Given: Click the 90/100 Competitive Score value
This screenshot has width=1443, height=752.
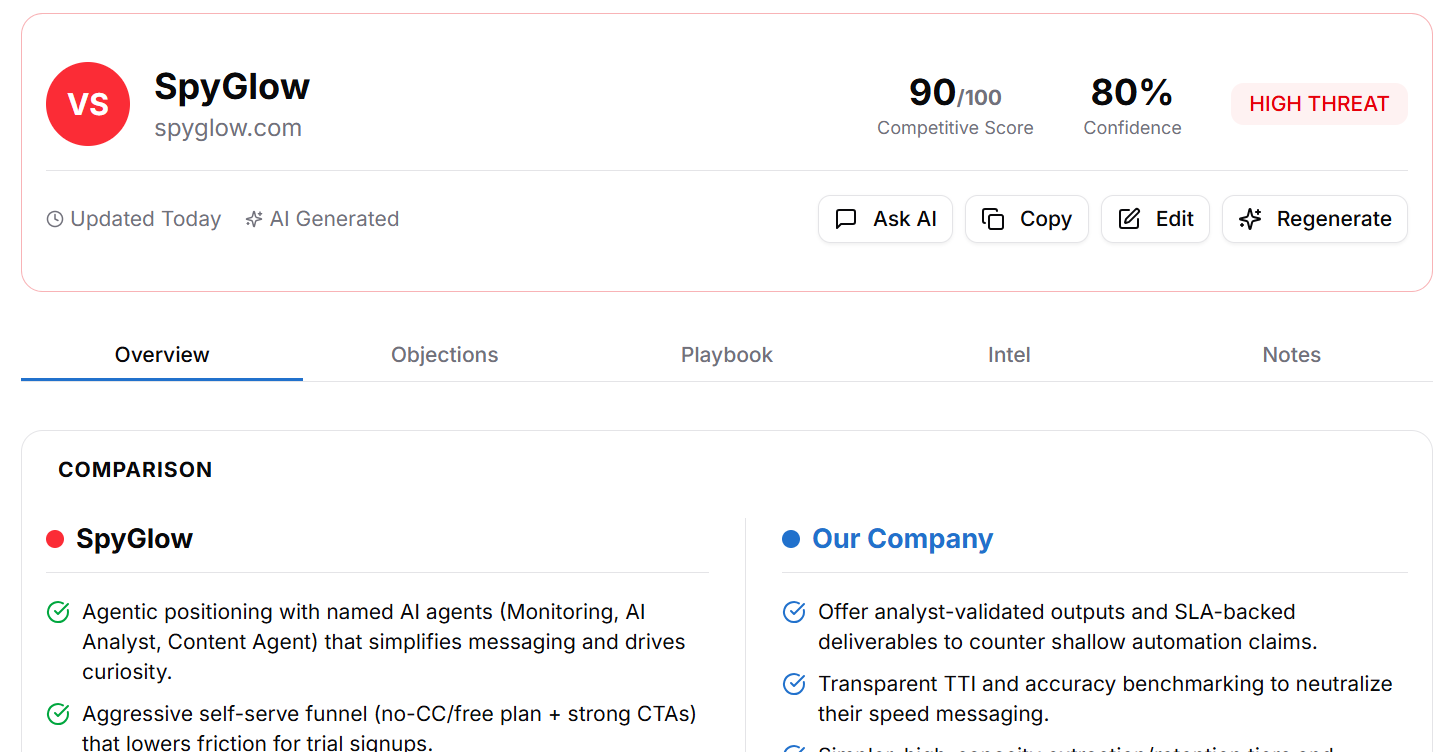Looking at the screenshot, I should click(x=955, y=93).
